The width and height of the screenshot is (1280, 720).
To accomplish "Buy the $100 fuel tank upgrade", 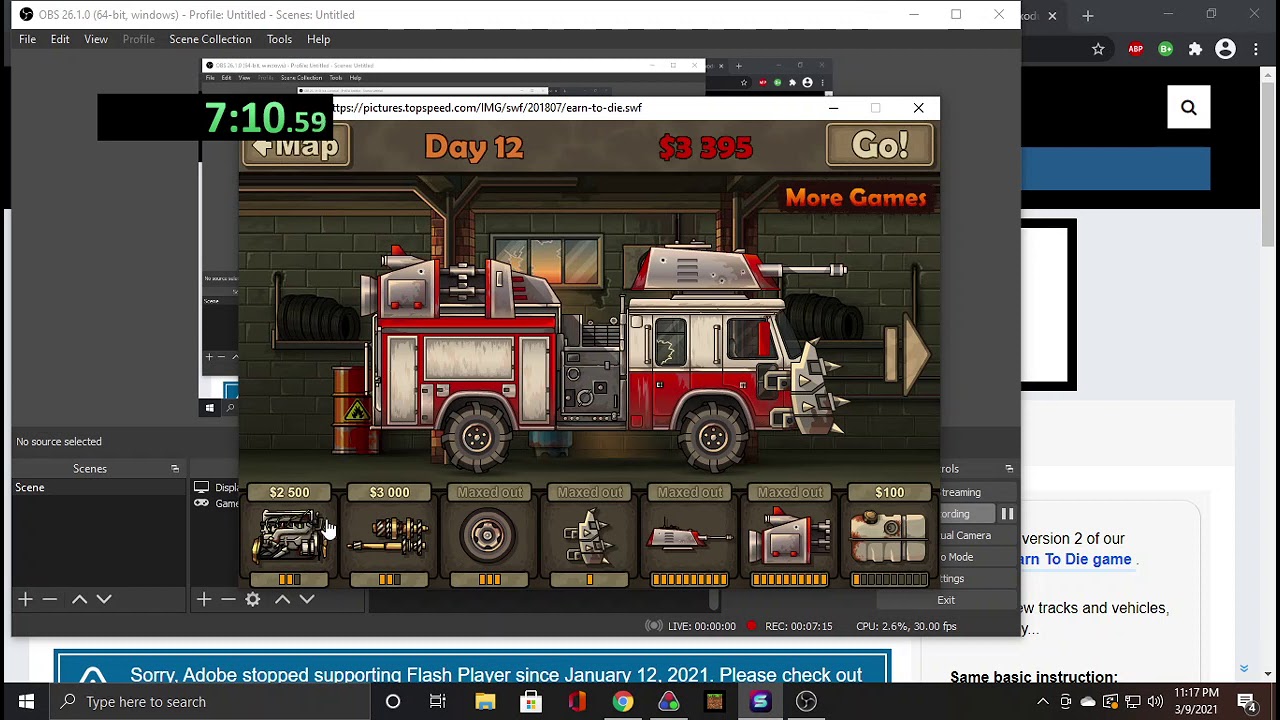I will pyautogui.click(x=889, y=536).
